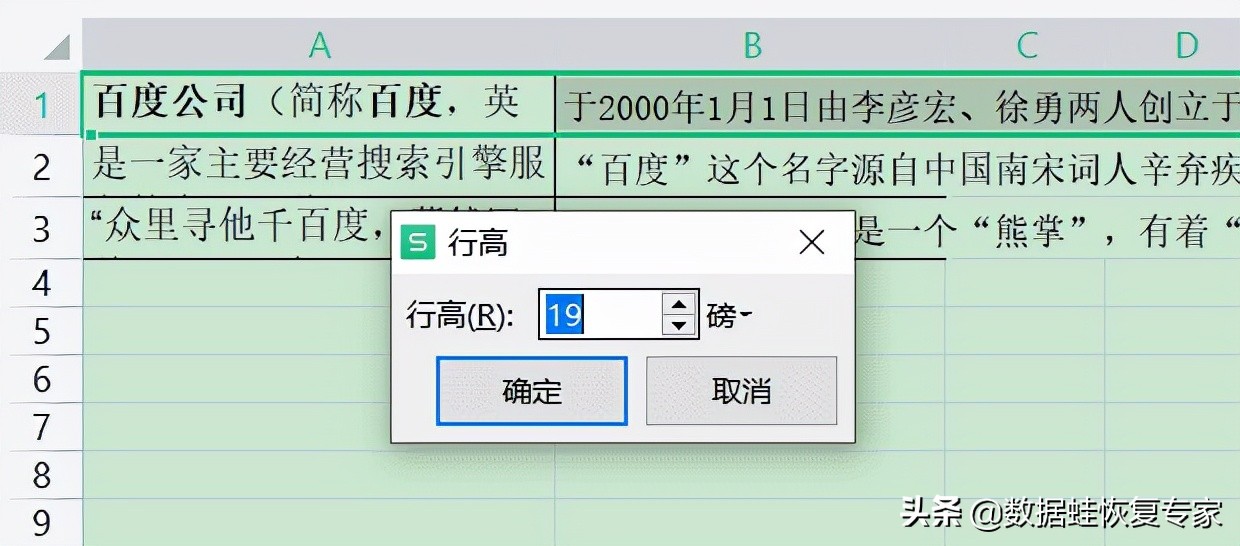1240x546 pixels.
Task: Select column B header
Action: click(x=752, y=45)
